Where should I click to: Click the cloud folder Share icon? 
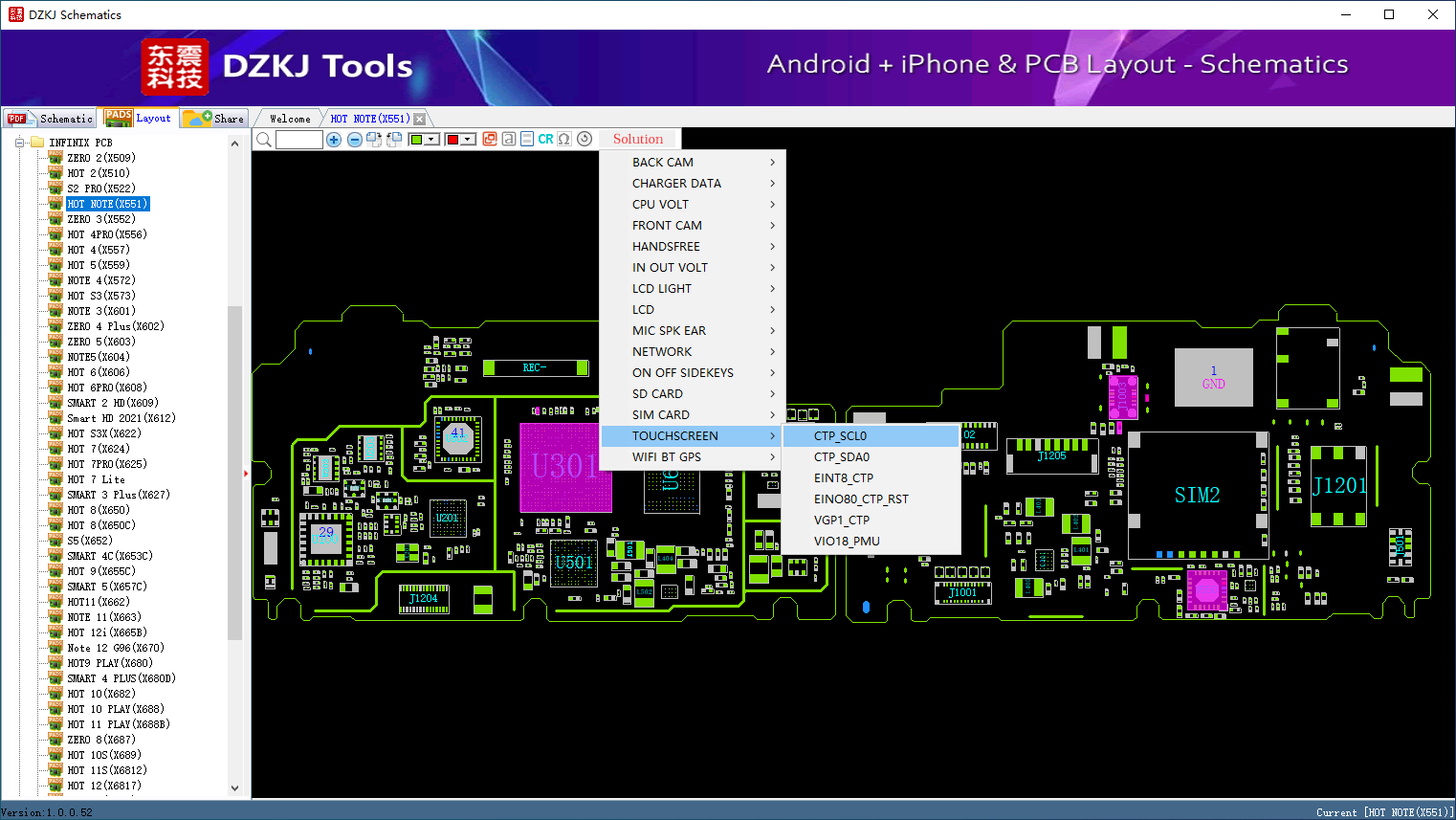197,118
